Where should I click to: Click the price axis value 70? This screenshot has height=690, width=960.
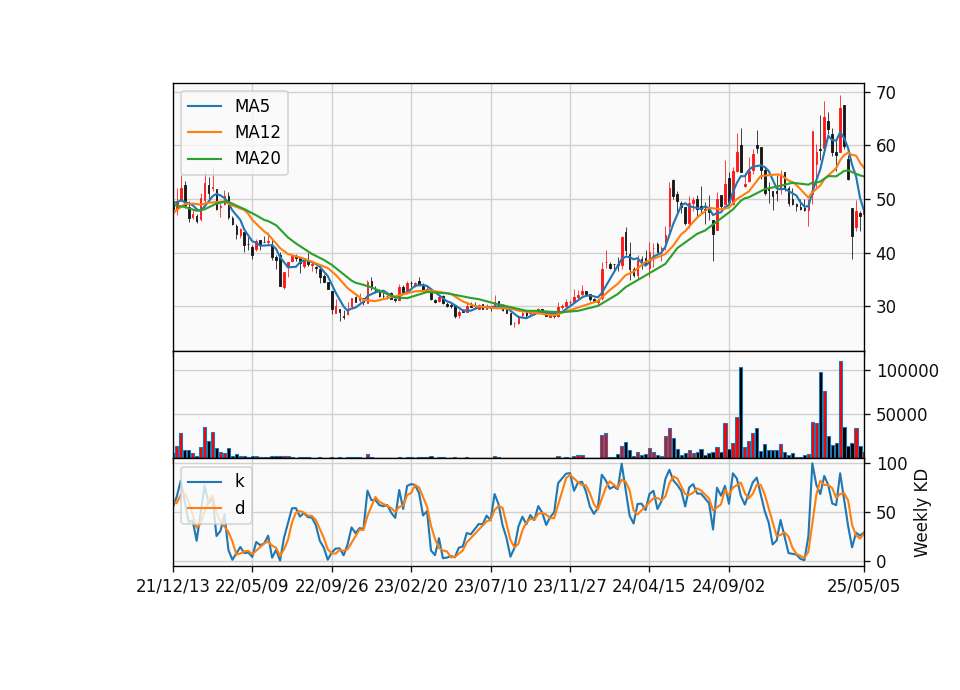point(885,92)
